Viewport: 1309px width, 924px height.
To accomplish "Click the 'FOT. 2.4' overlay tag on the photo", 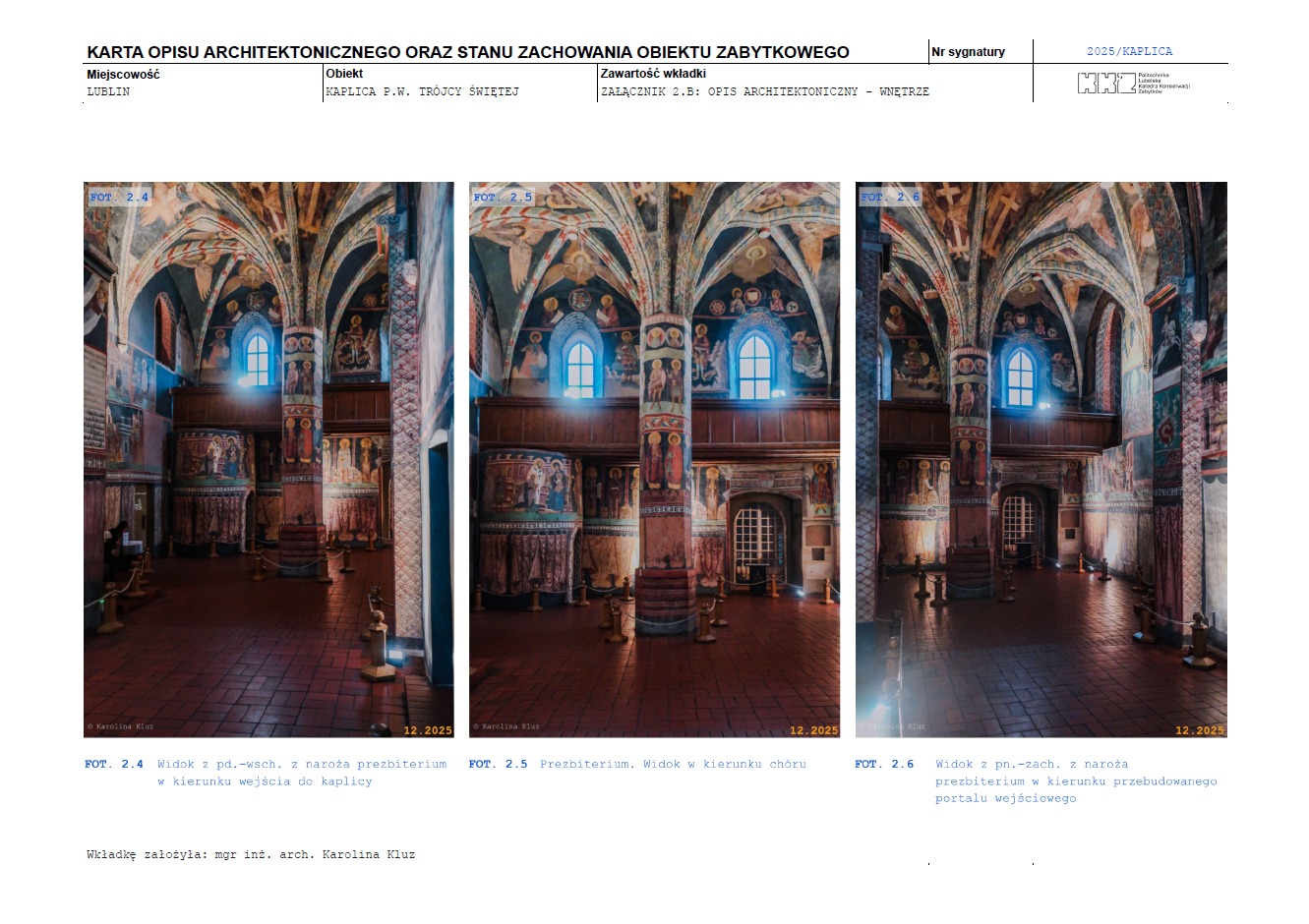I will pos(119,198).
